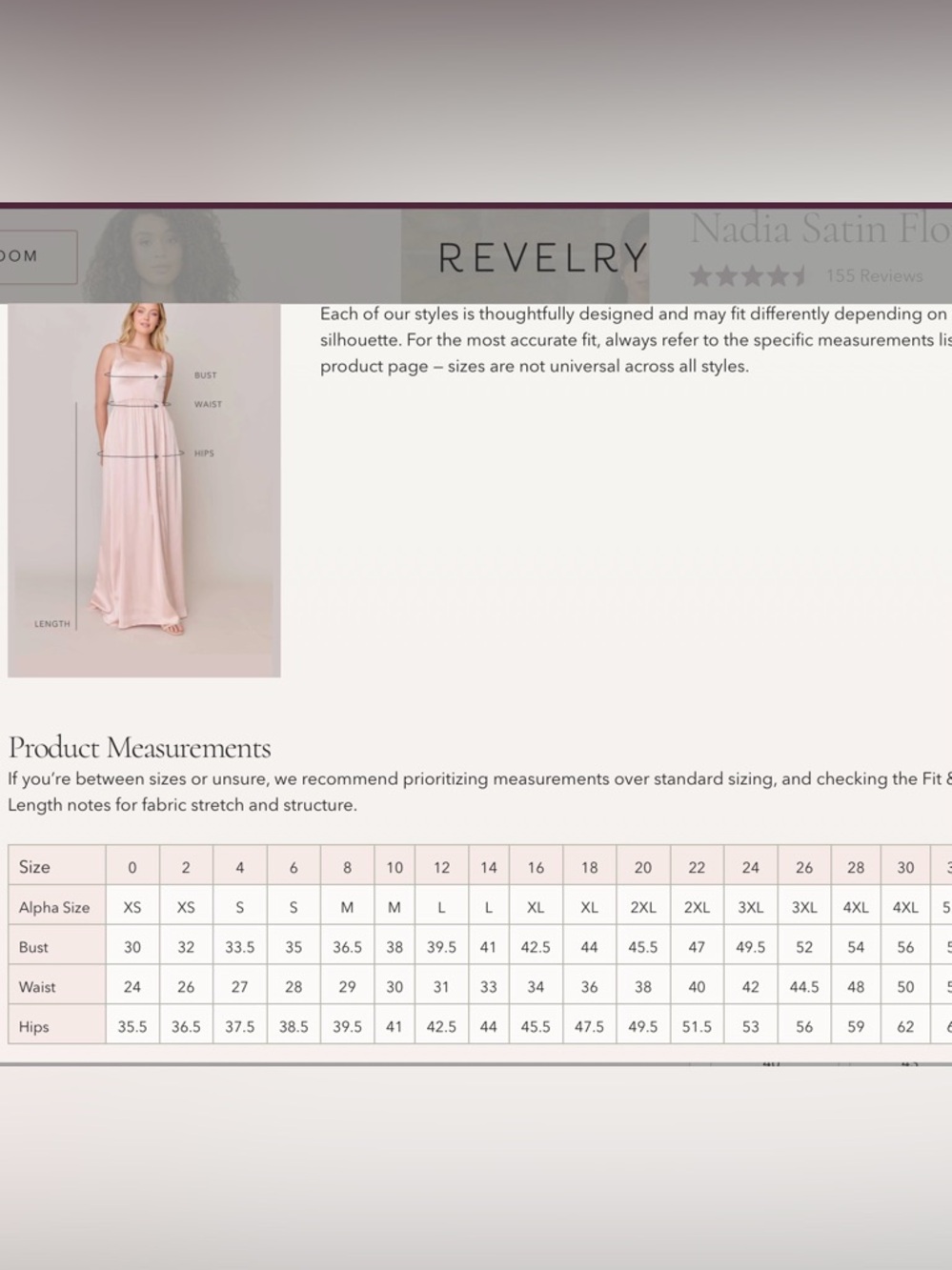This screenshot has width=952, height=1270.
Task: Click the Alpha Size row label
Action: (x=54, y=908)
